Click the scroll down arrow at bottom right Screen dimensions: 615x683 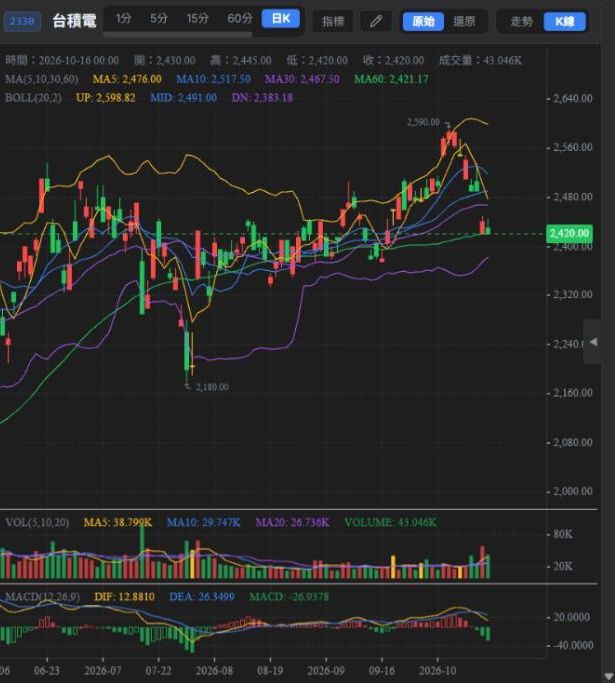pos(608,676)
